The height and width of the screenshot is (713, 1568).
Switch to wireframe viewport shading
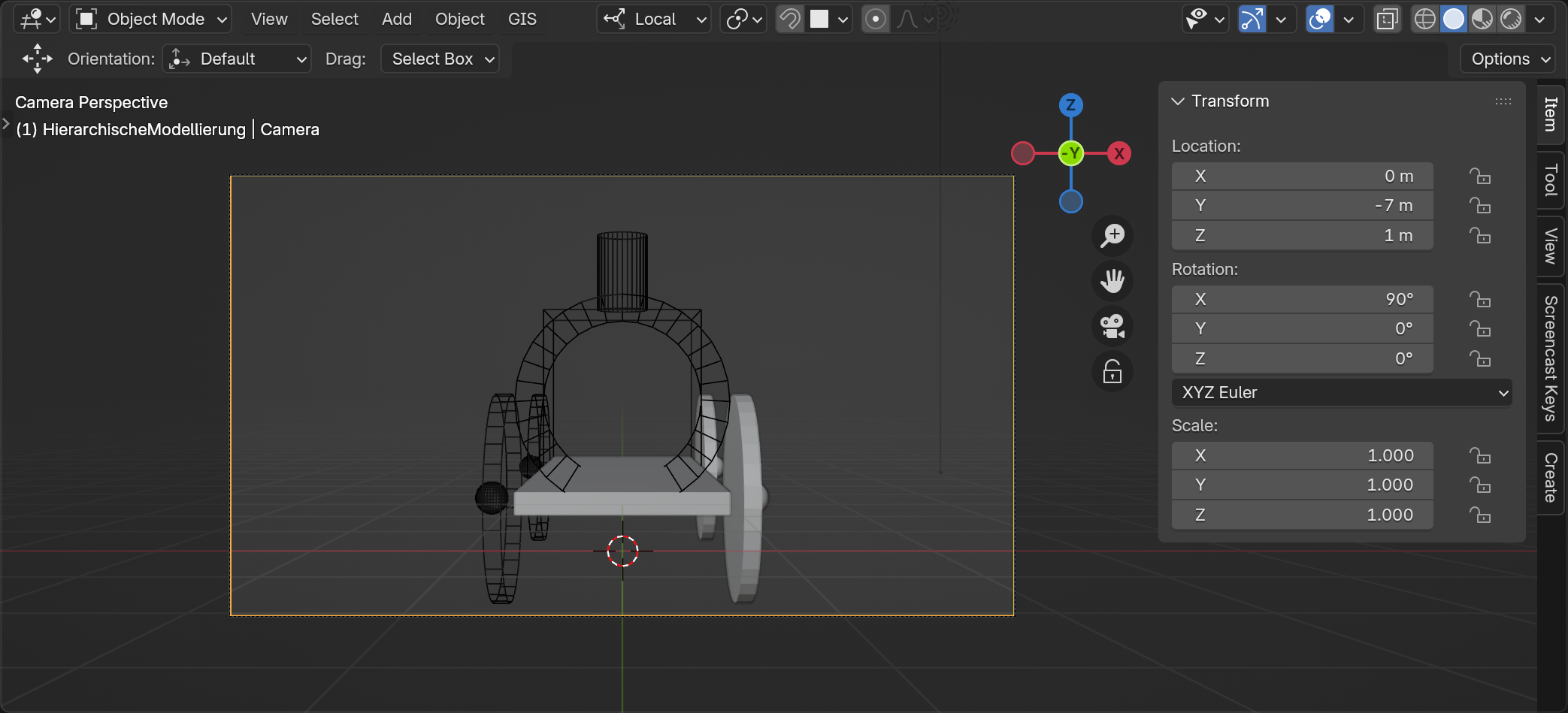[x=1424, y=19]
